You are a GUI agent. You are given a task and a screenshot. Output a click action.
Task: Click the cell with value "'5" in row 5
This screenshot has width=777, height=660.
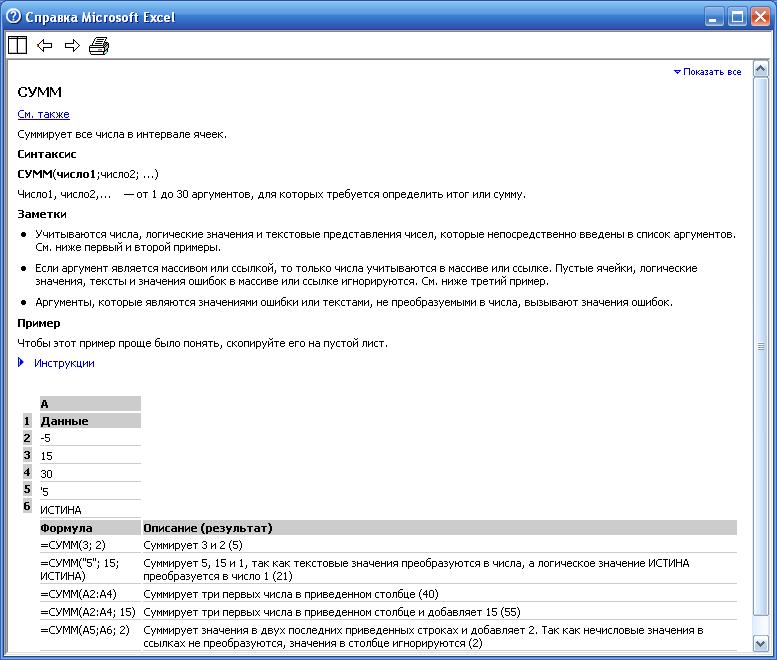(x=90, y=492)
